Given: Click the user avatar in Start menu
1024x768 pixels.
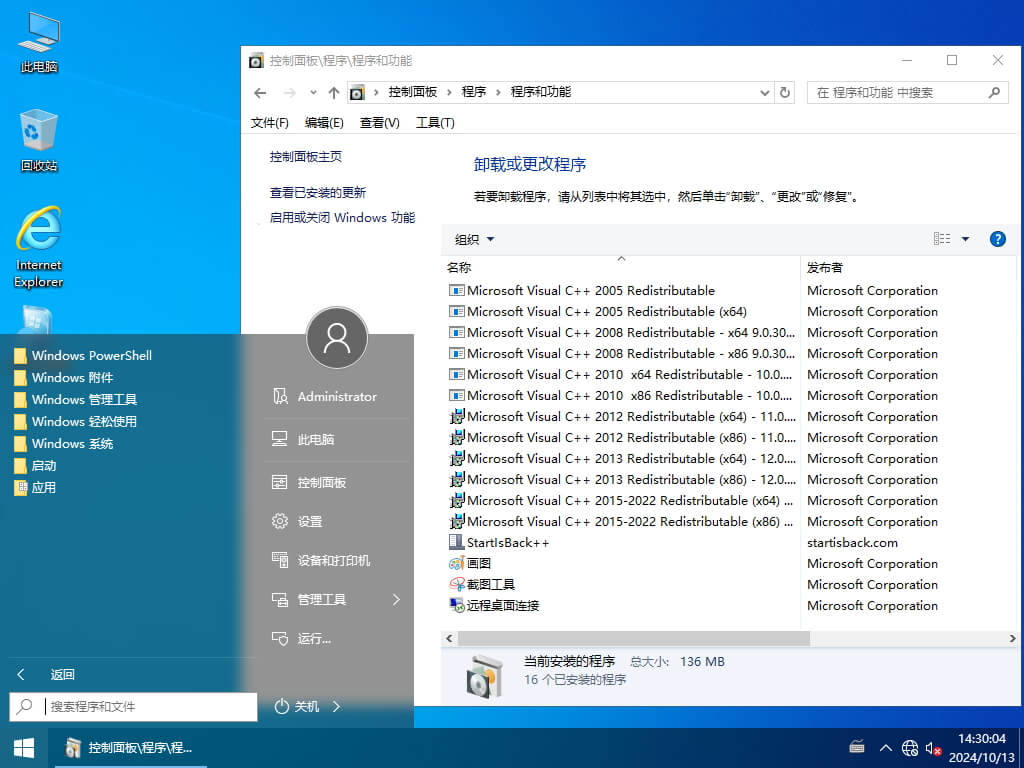Looking at the screenshot, I should coord(337,338).
